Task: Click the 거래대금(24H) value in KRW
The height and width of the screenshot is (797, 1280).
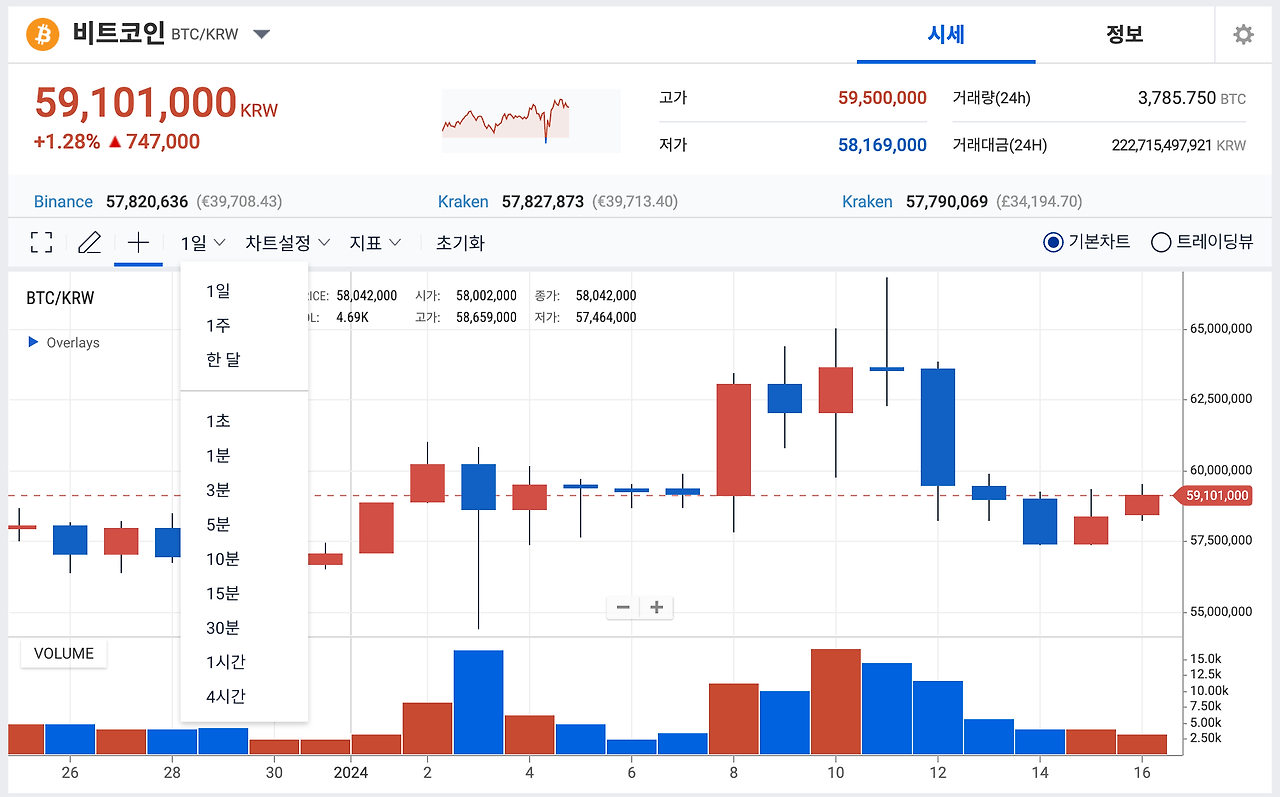Action: [1179, 145]
